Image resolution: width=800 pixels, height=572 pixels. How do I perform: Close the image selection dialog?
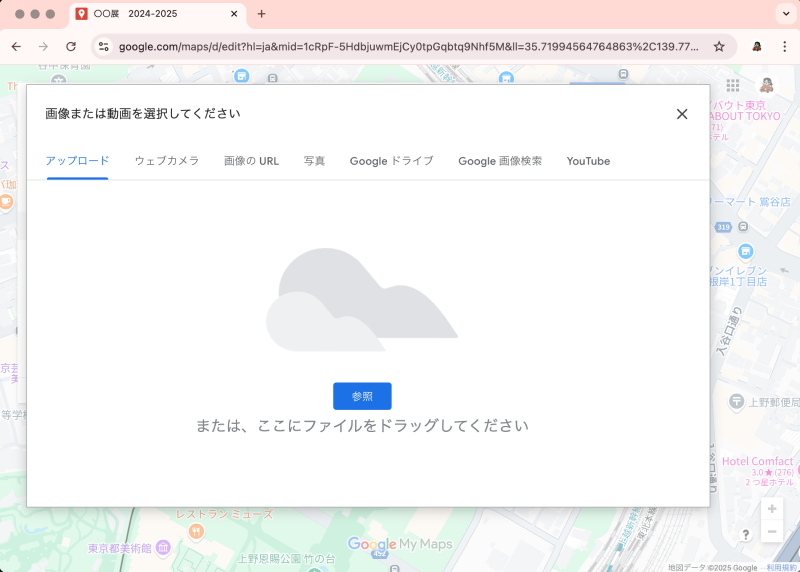682,114
